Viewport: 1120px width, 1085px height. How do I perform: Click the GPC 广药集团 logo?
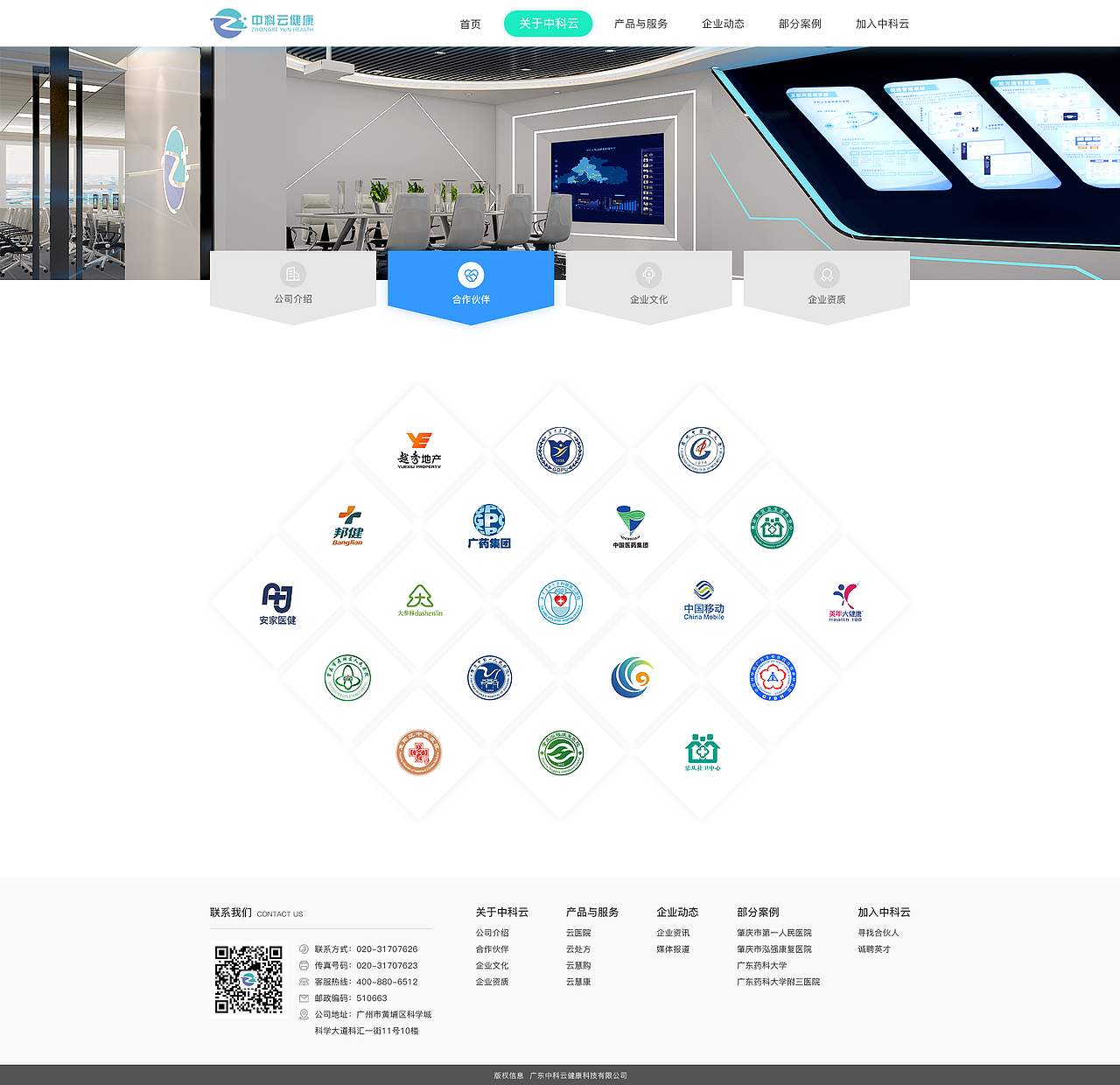(x=489, y=527)
